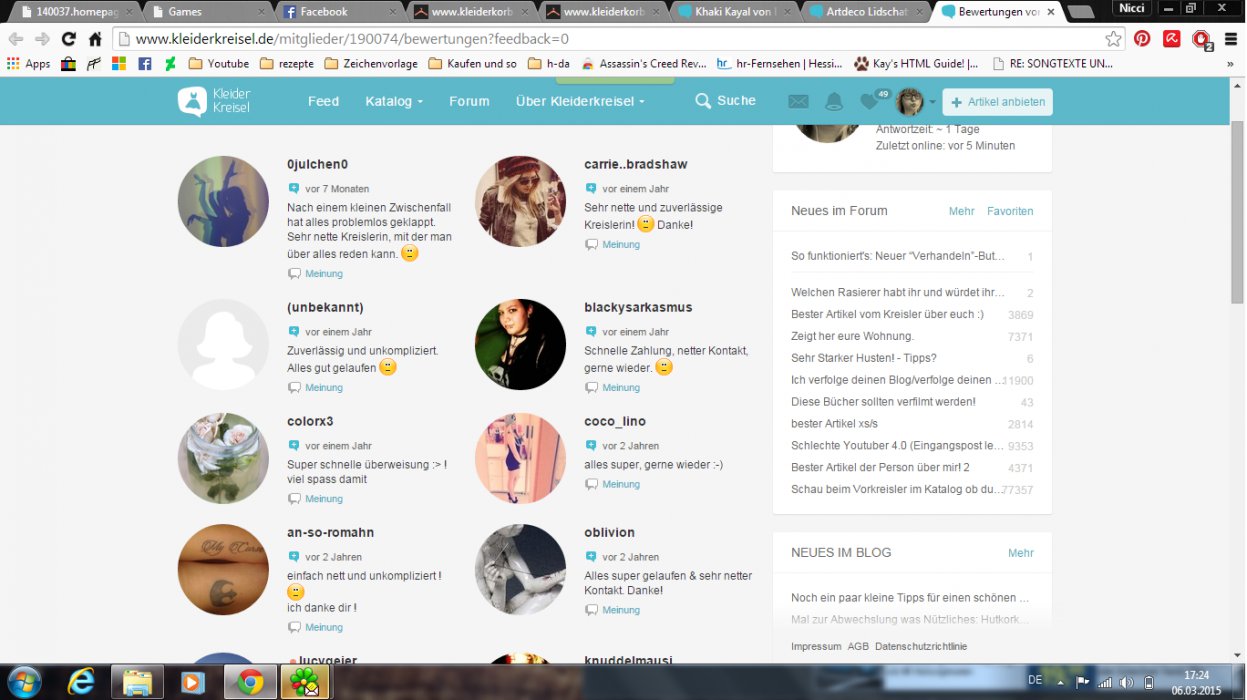This screenshot has height=700, width=1247.
Task: Click carrie..bradshaw's profile picture
Action: (x=520, y=201)
